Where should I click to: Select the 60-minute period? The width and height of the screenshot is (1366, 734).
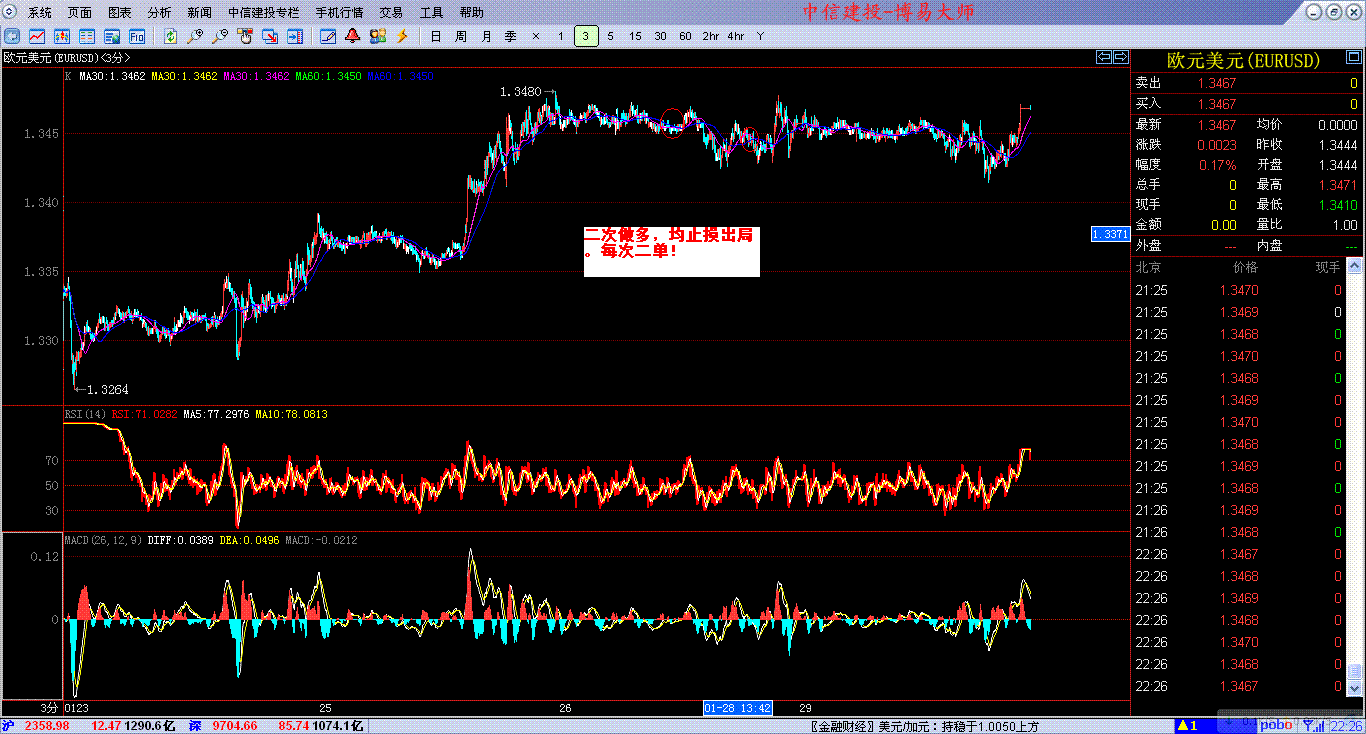pyautogui.click(x=685, y=36)
